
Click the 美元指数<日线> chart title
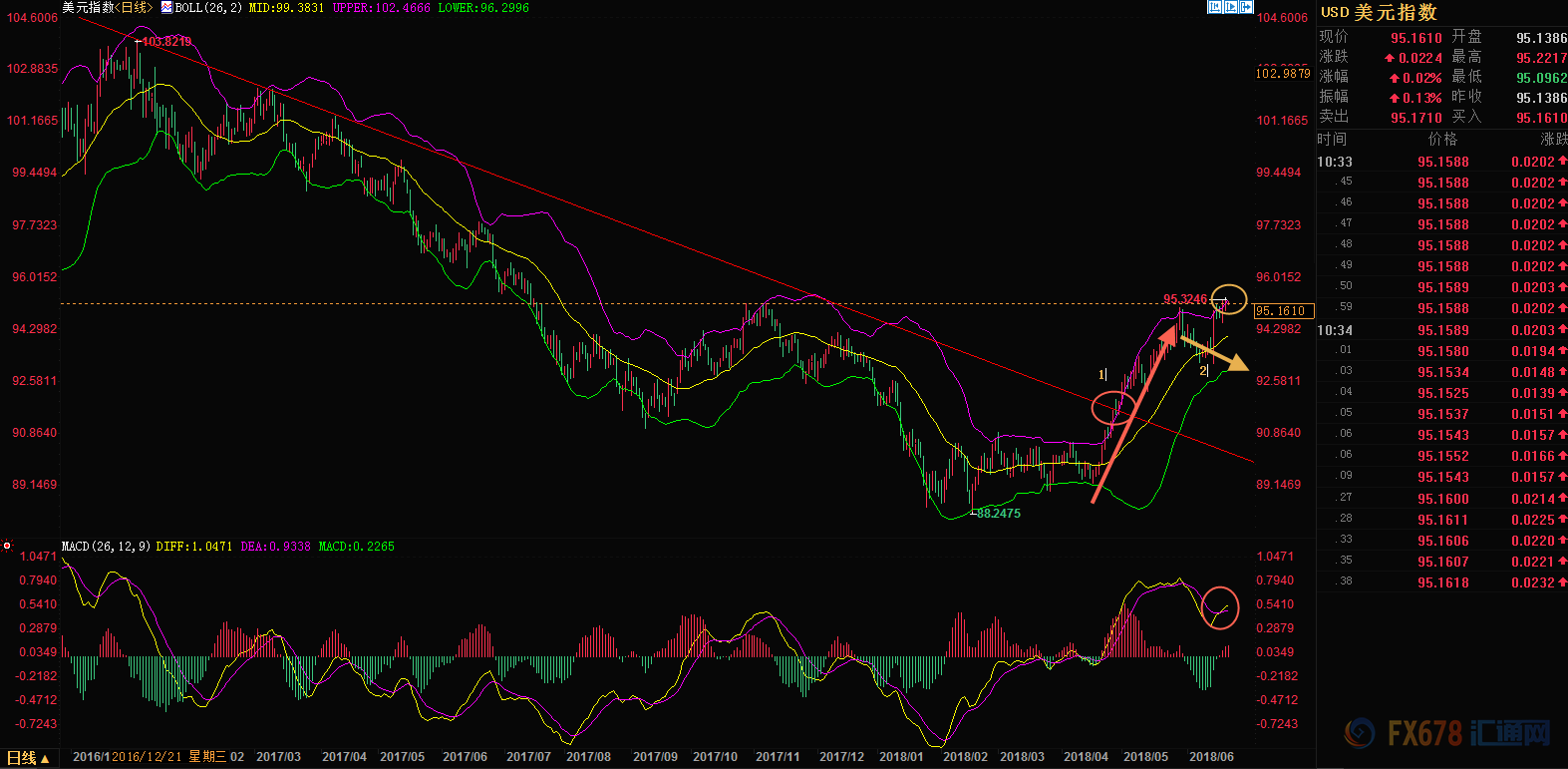click(106, 8)
